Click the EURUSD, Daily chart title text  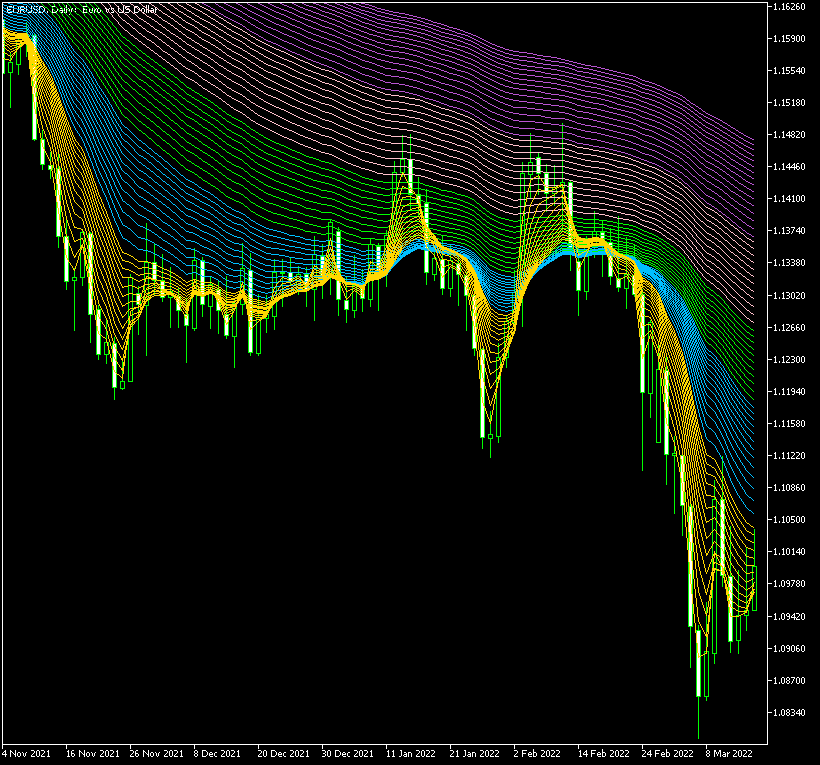[81, 10]
